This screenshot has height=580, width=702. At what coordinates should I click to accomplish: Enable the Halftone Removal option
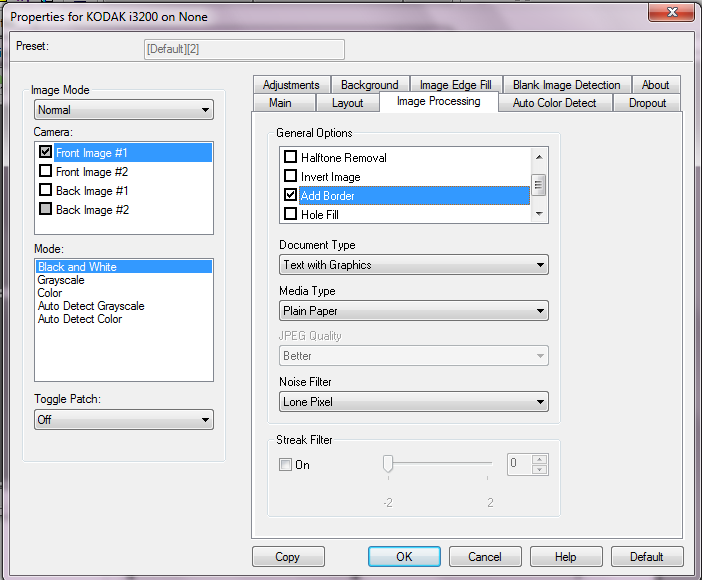tap(291, 157)
